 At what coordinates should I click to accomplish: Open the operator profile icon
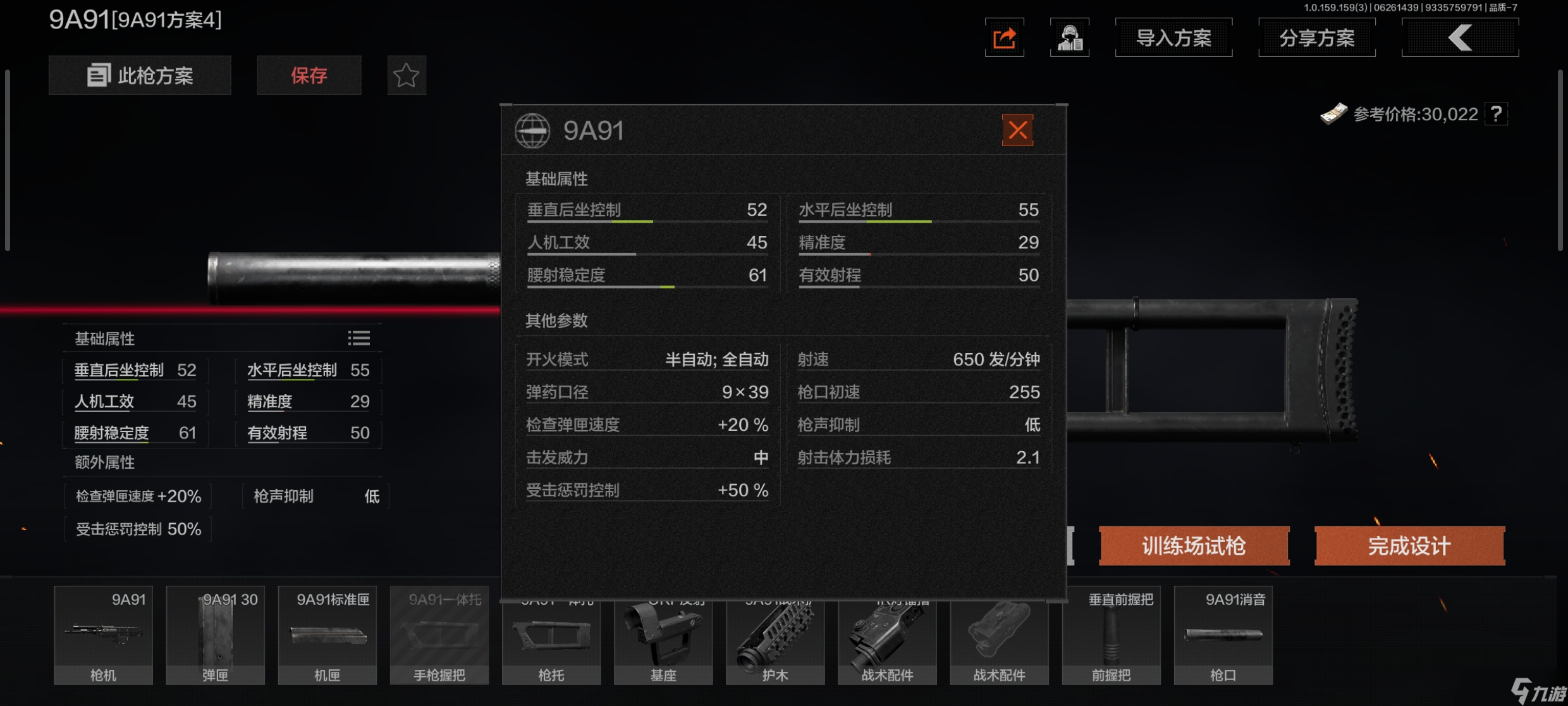click(x=1069, y=38)
